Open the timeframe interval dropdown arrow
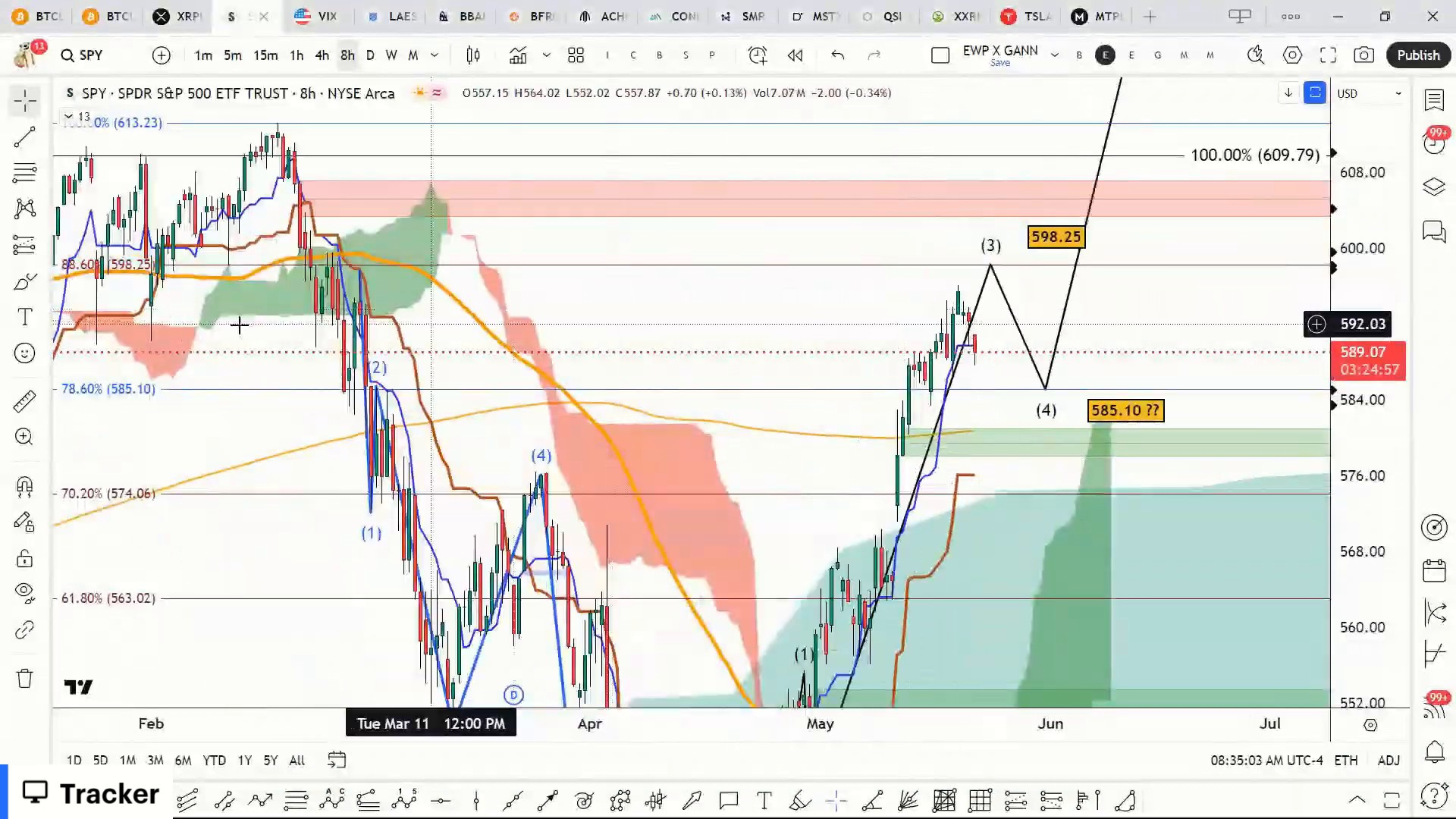 point(435,55)
